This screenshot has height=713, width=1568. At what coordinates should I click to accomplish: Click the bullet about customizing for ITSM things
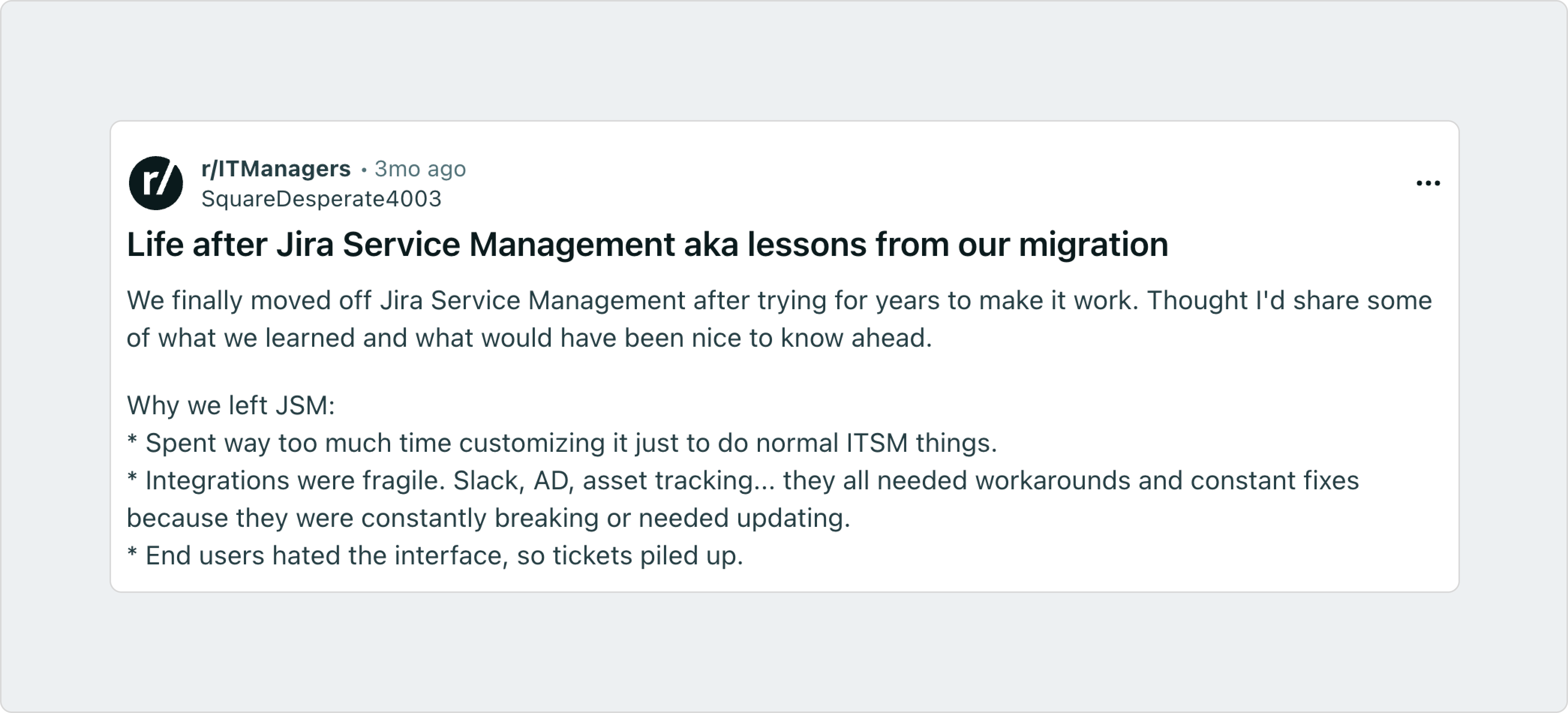coord(562,443)
